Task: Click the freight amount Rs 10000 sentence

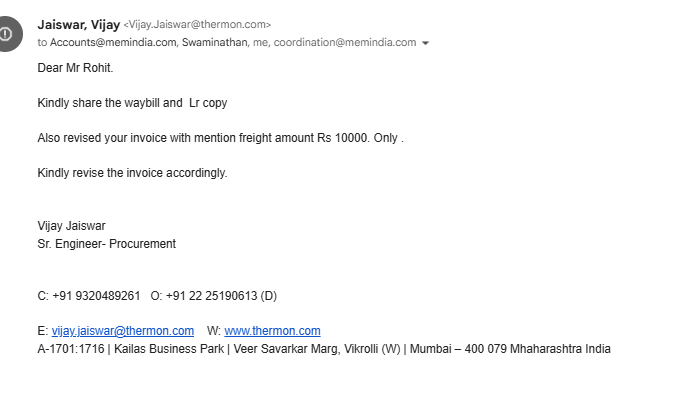Action: point(220,138)
